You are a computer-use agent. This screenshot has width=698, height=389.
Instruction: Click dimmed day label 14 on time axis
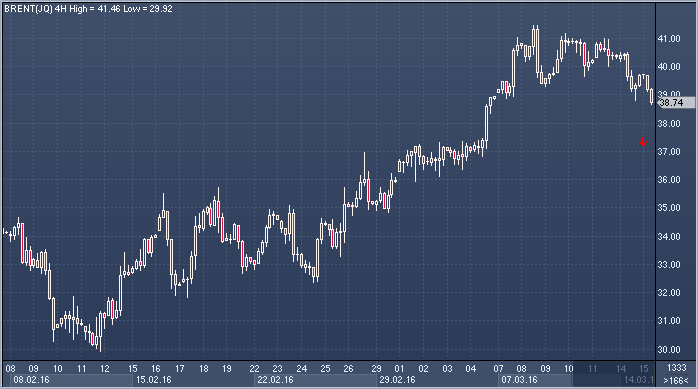point(621,369)
